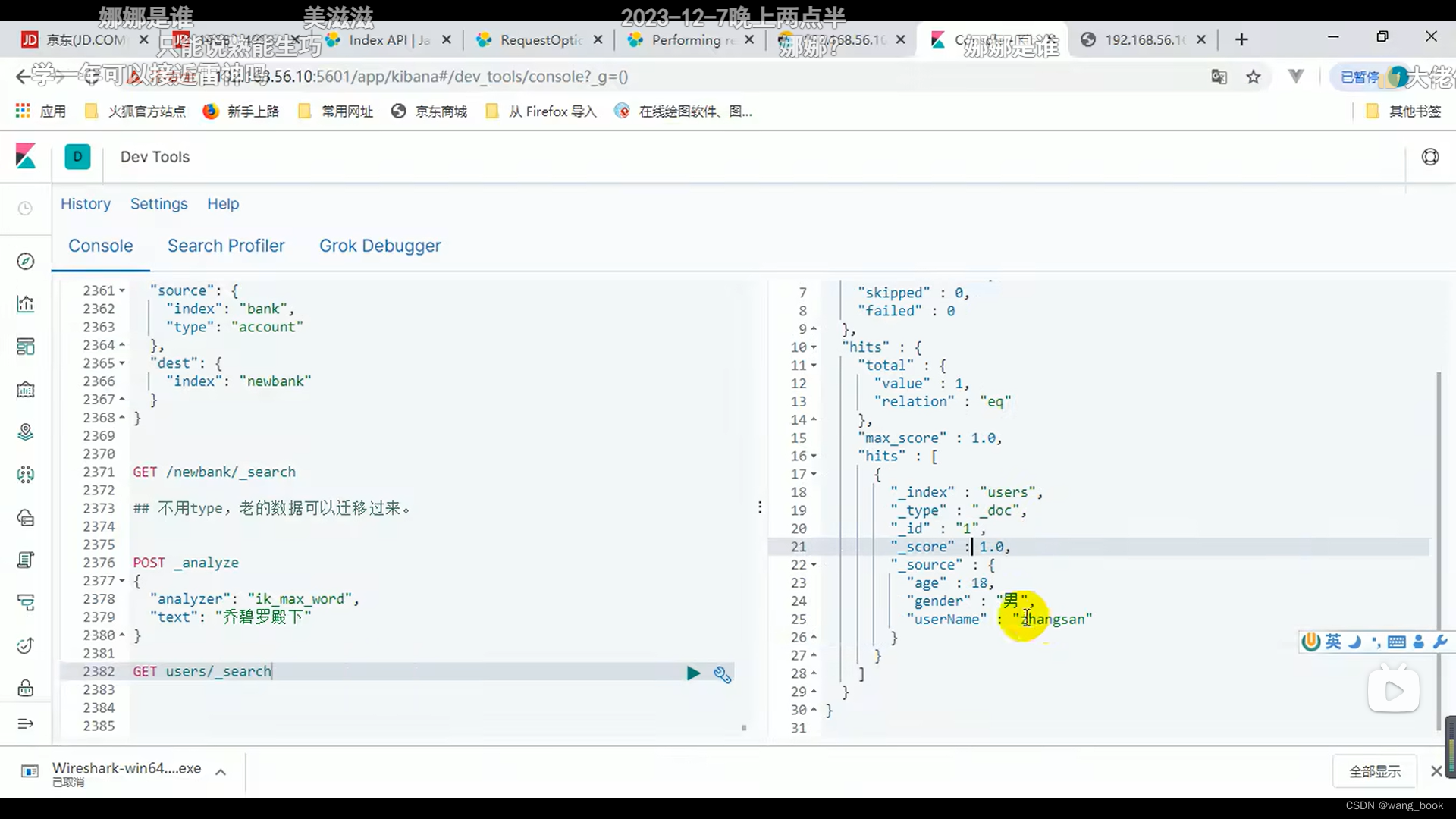Open Infrastructure icon in sidebar

25,518
